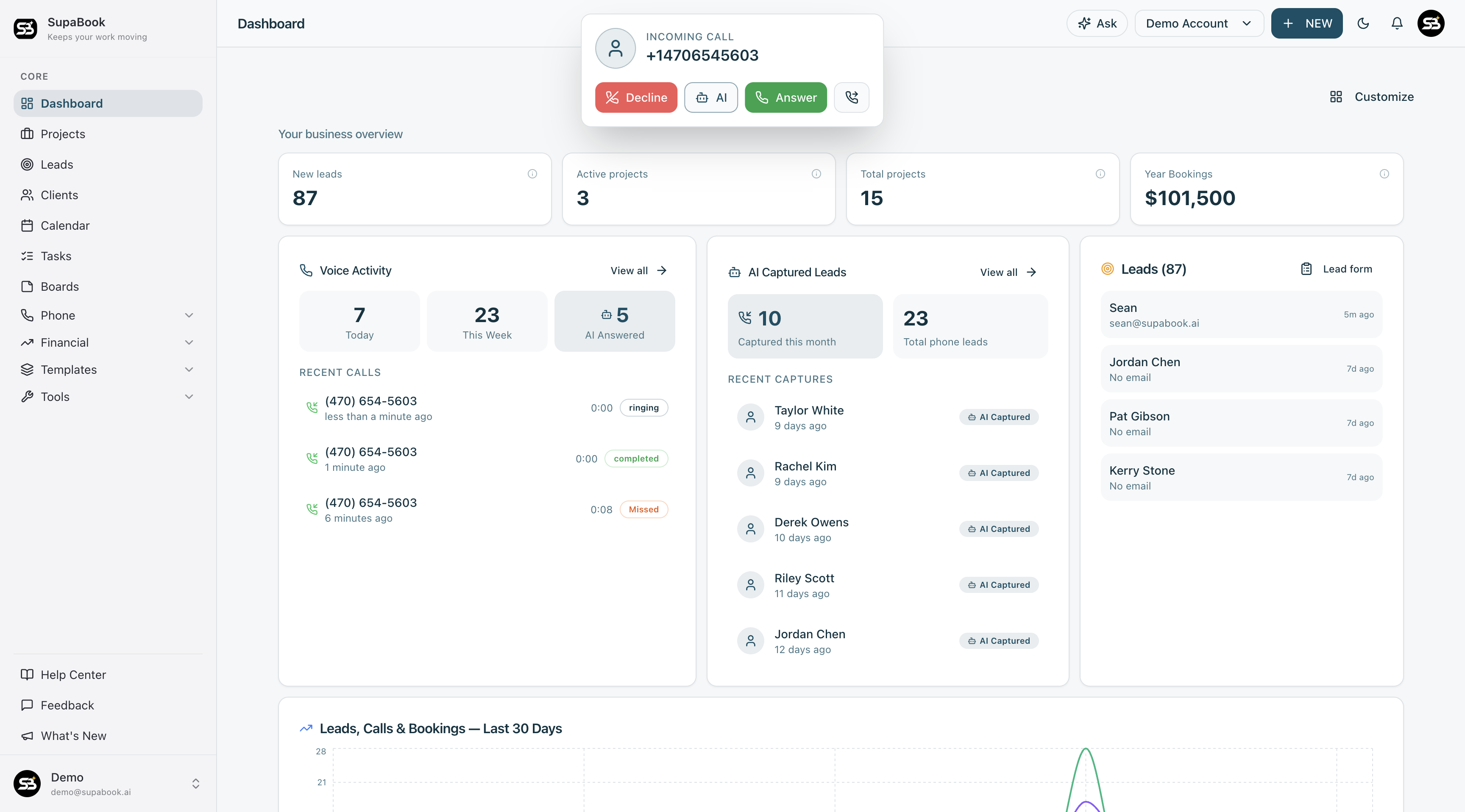Go to Projects in the sidebar
The width and height of the screenshot is (1465, 812).
click(108, 134)
